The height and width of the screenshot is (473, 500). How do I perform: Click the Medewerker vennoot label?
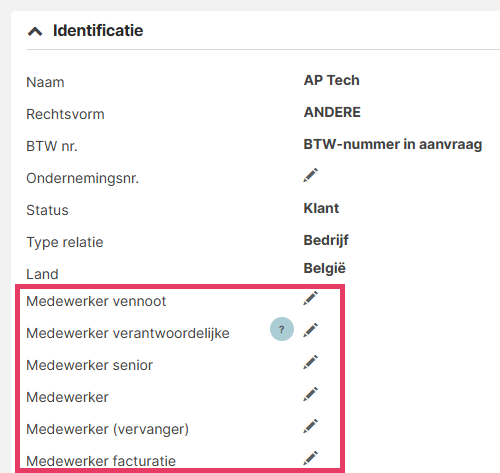pyautogui.click(x=96, y=301)
